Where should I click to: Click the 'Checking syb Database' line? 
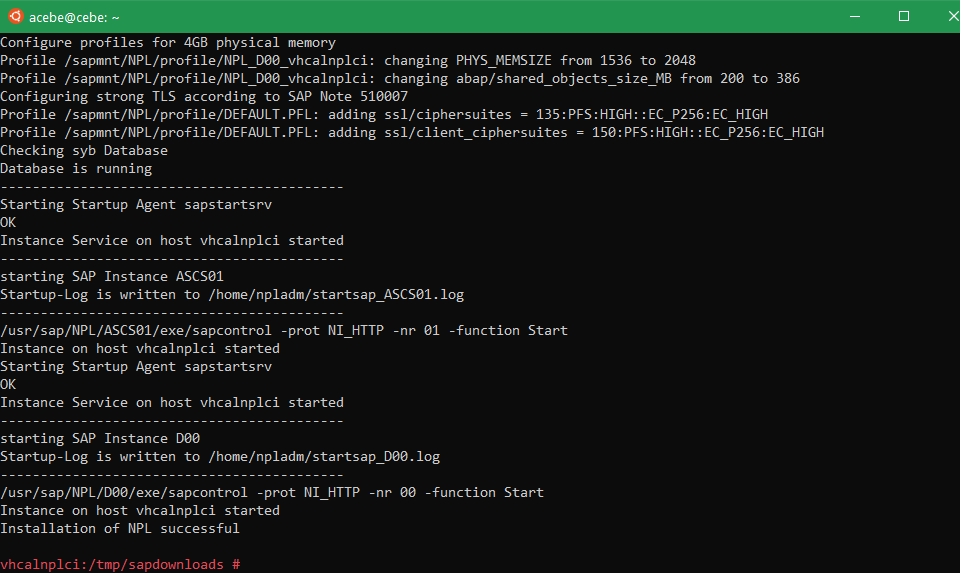tap(84, 150)
